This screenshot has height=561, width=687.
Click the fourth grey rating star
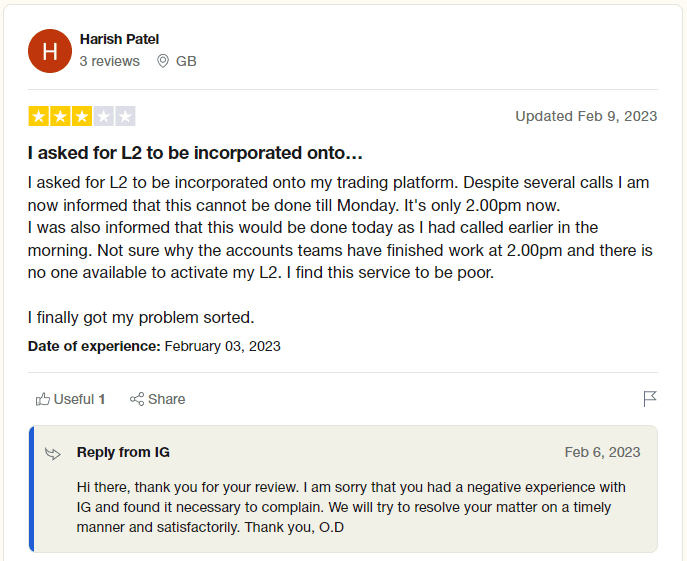(x=103, y=117)
